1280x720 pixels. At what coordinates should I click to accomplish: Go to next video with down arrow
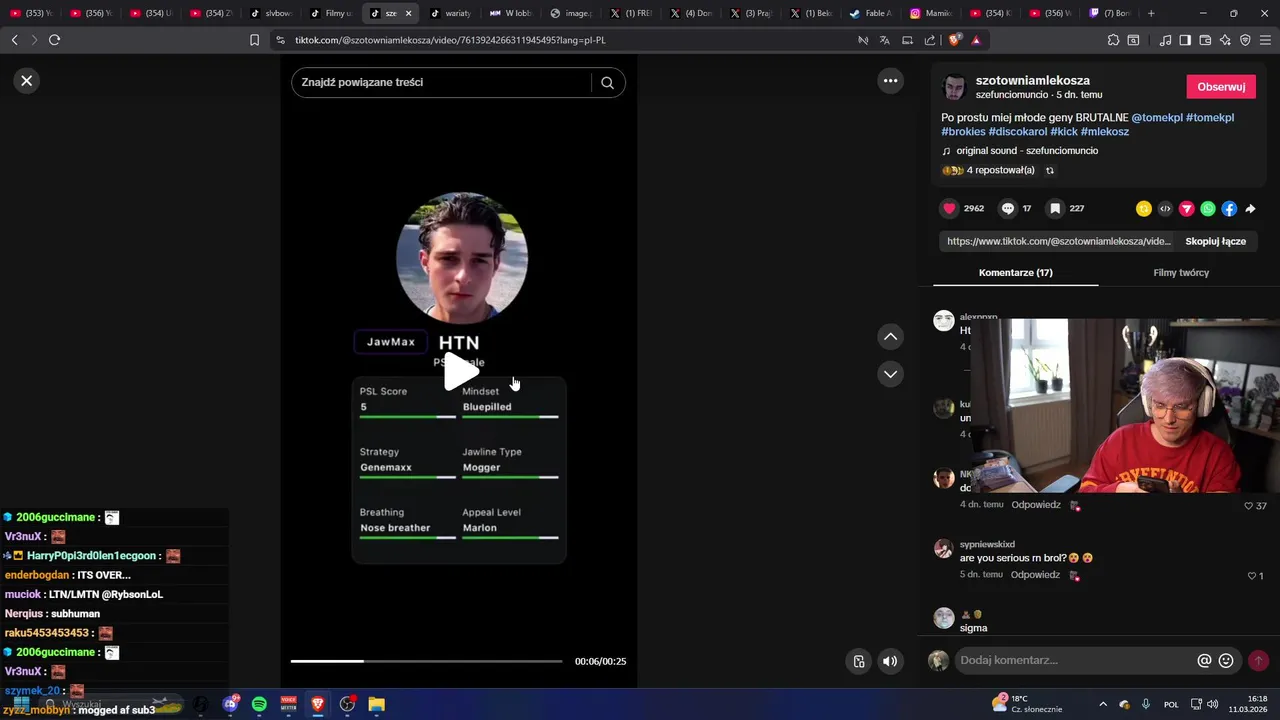[x=890, y=374]
